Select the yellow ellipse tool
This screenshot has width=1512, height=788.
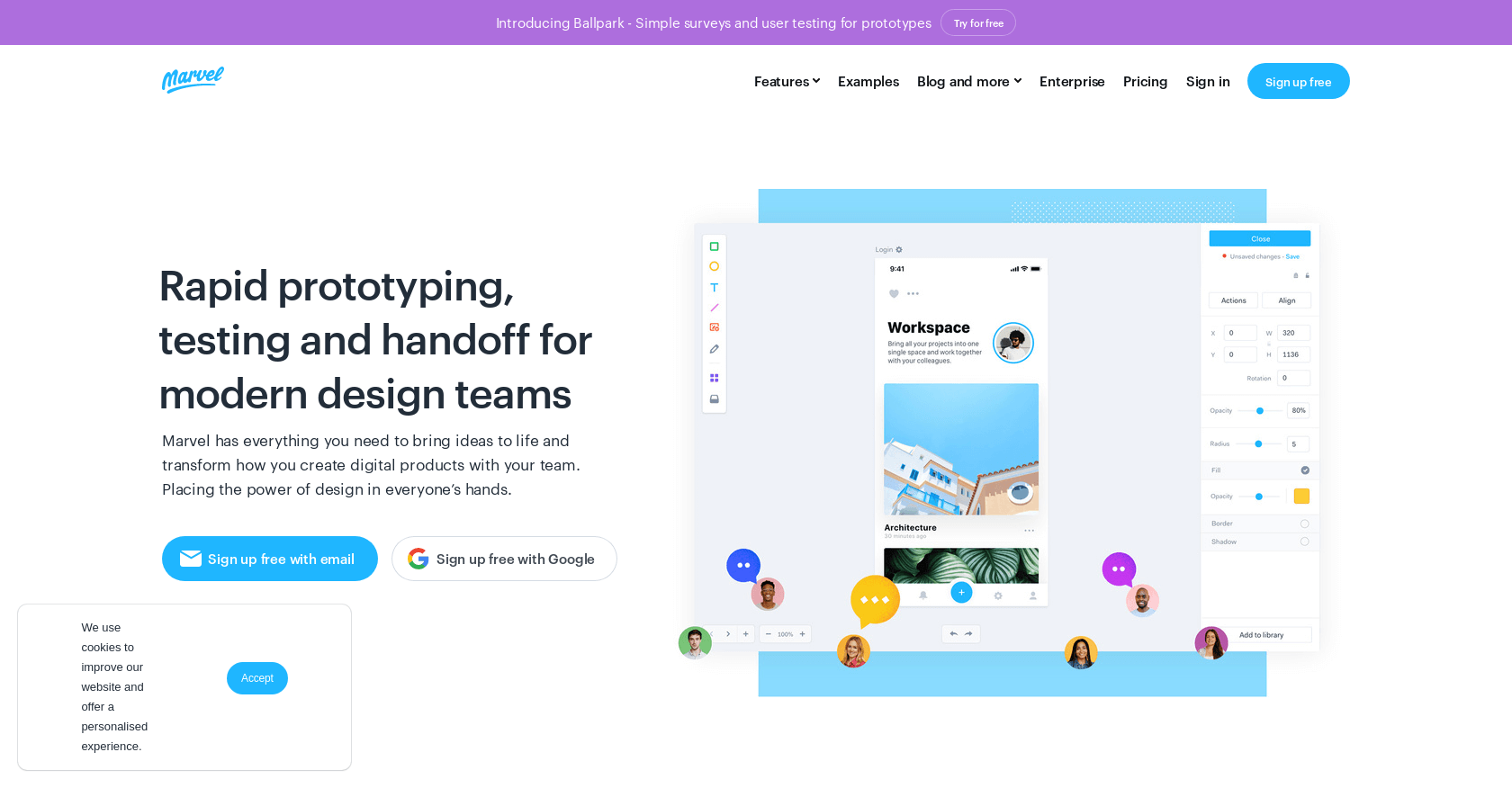[715, 266]
